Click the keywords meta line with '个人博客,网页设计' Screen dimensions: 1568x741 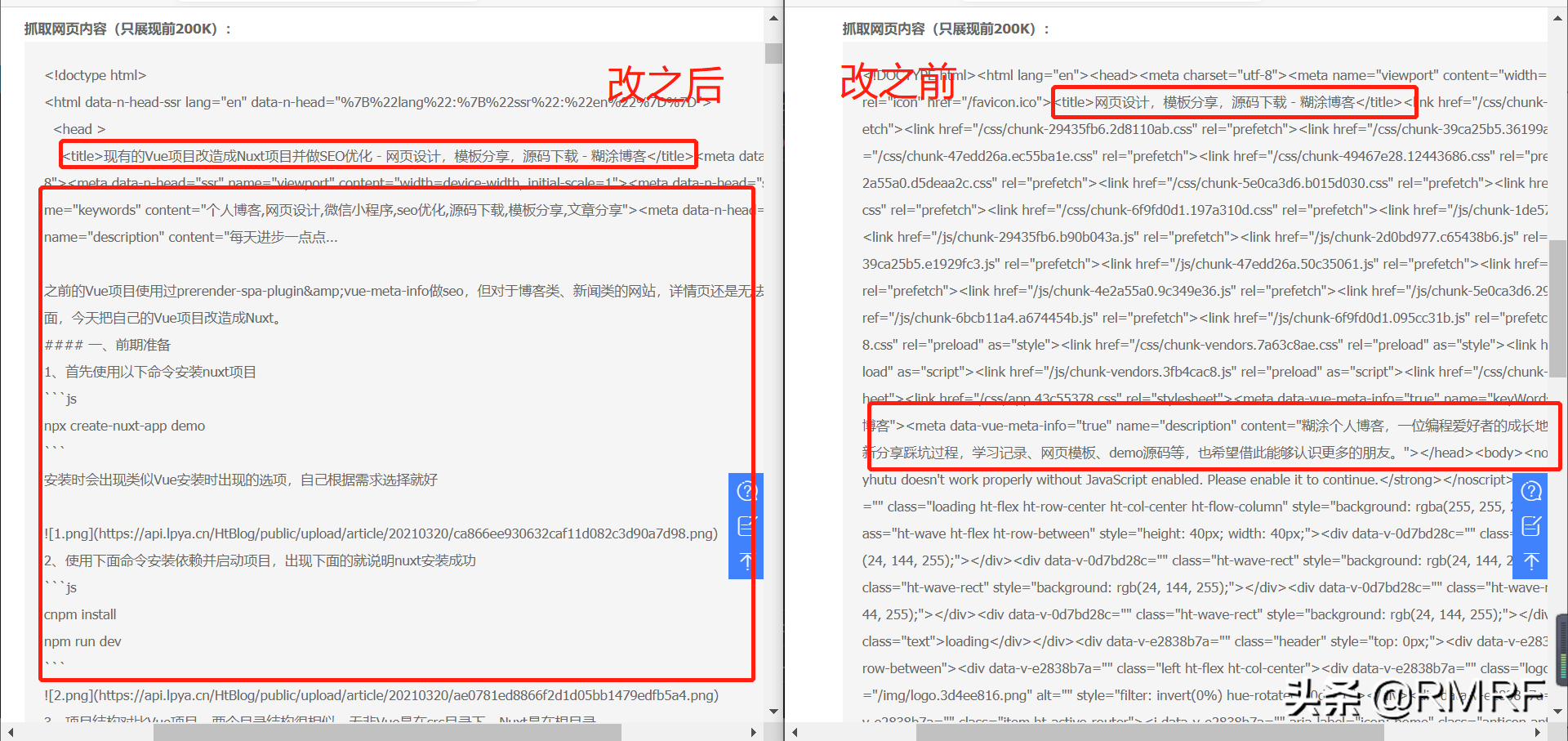point(403,210)
